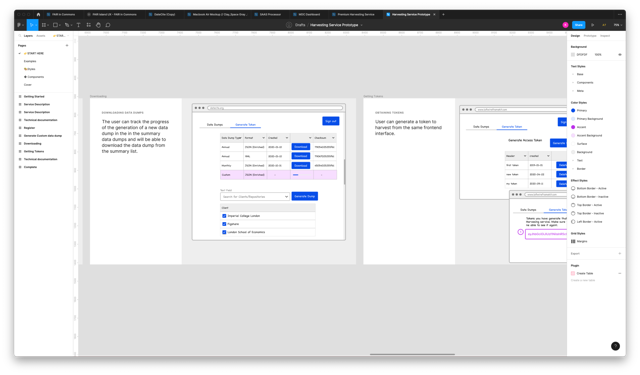Expand the Base text style group
Viewport: 640px width, 375px height.
coord(573,74)
